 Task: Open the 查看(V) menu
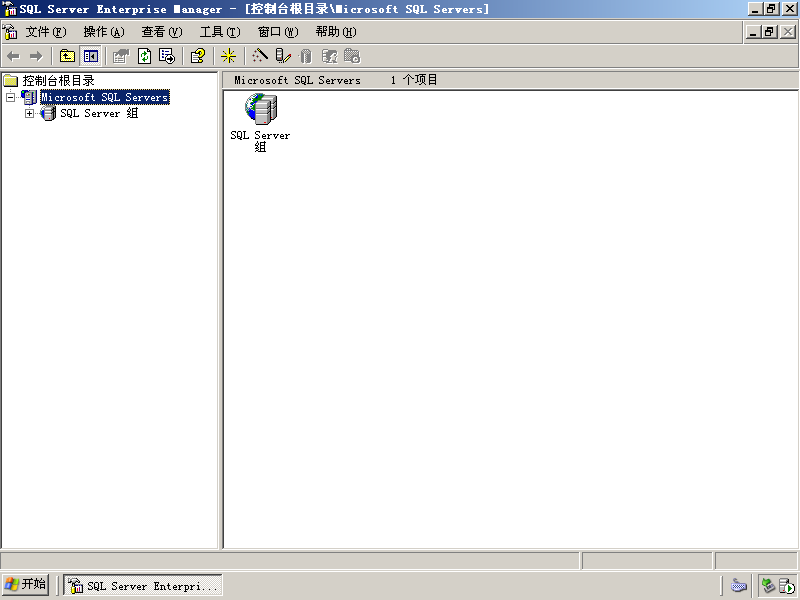[x=162, y=32]
